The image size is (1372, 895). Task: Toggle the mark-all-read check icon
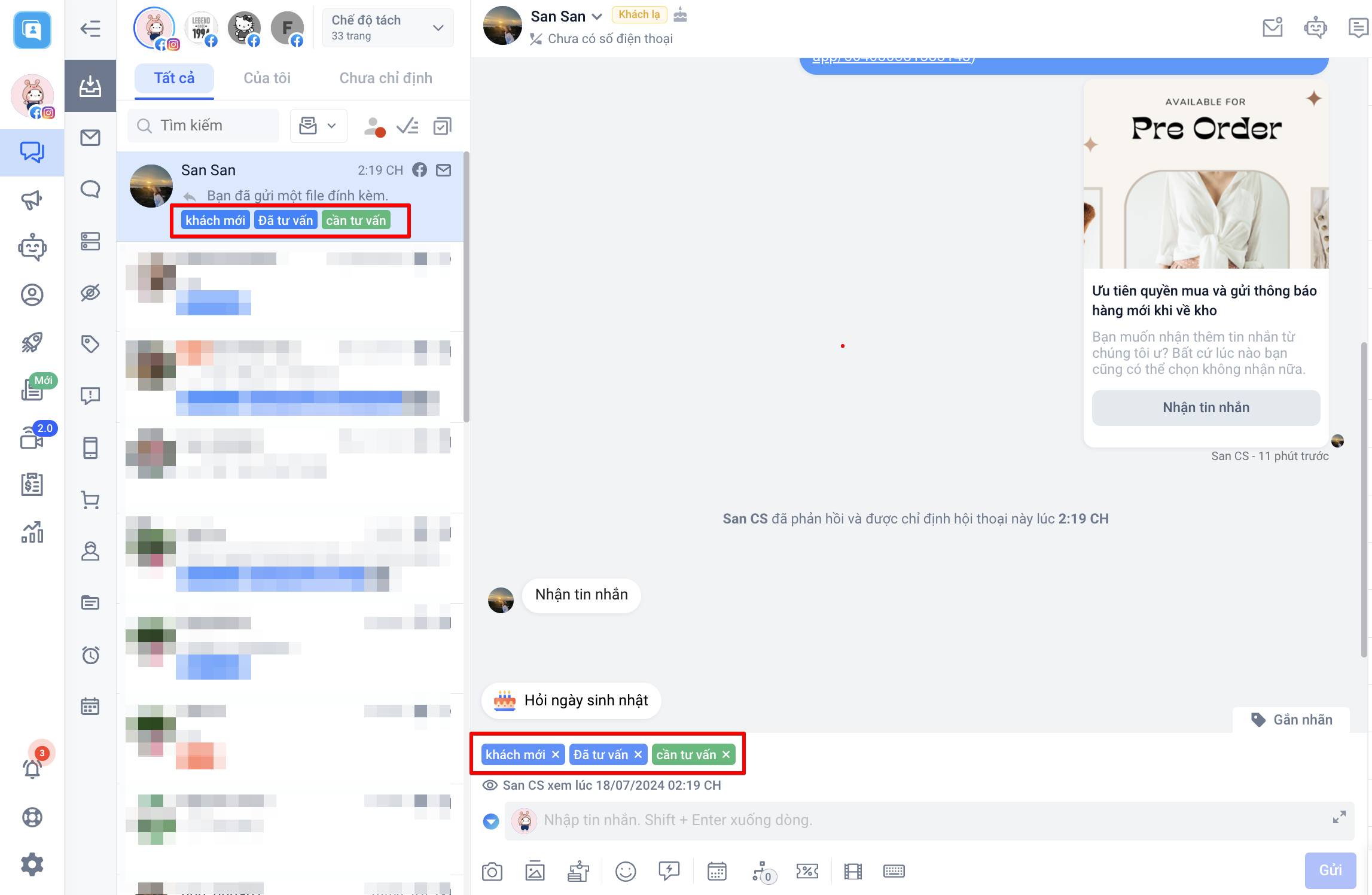tap(408, 126)
